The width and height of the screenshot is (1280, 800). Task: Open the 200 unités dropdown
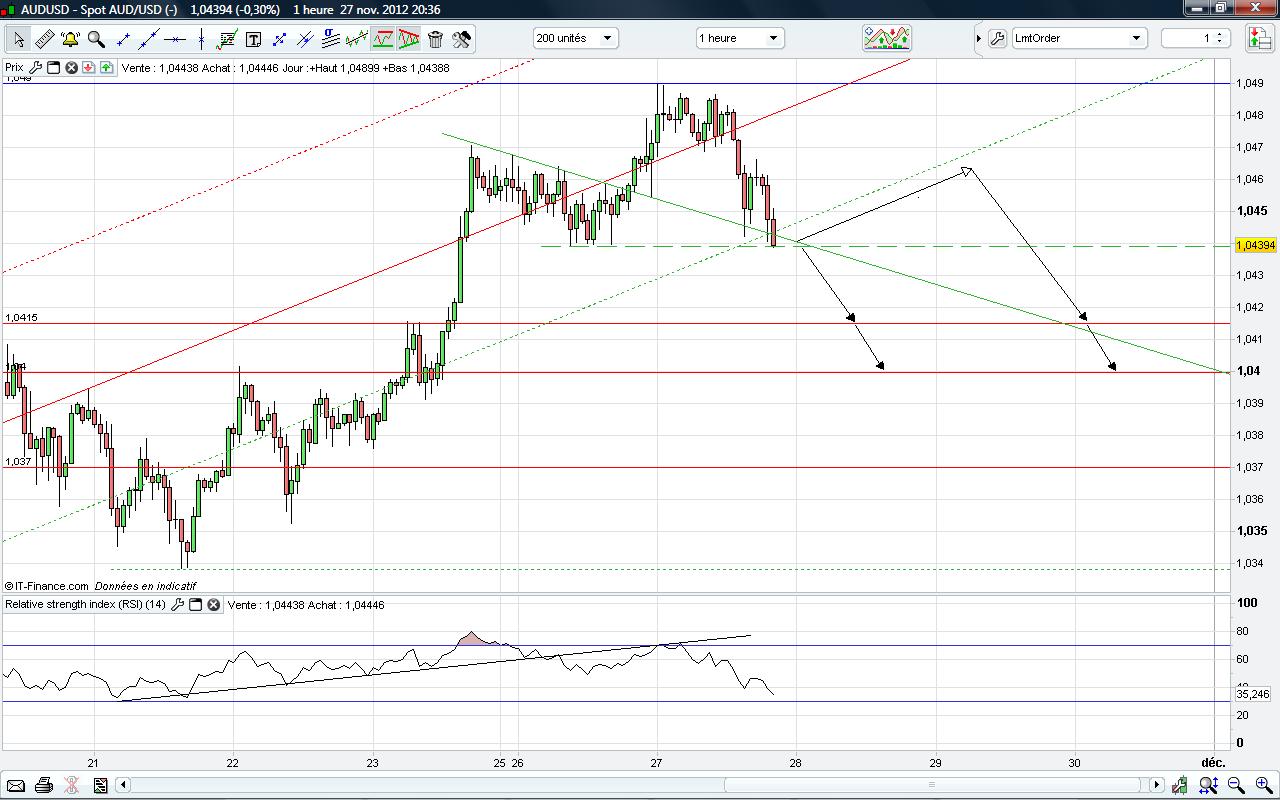(575, 38)
